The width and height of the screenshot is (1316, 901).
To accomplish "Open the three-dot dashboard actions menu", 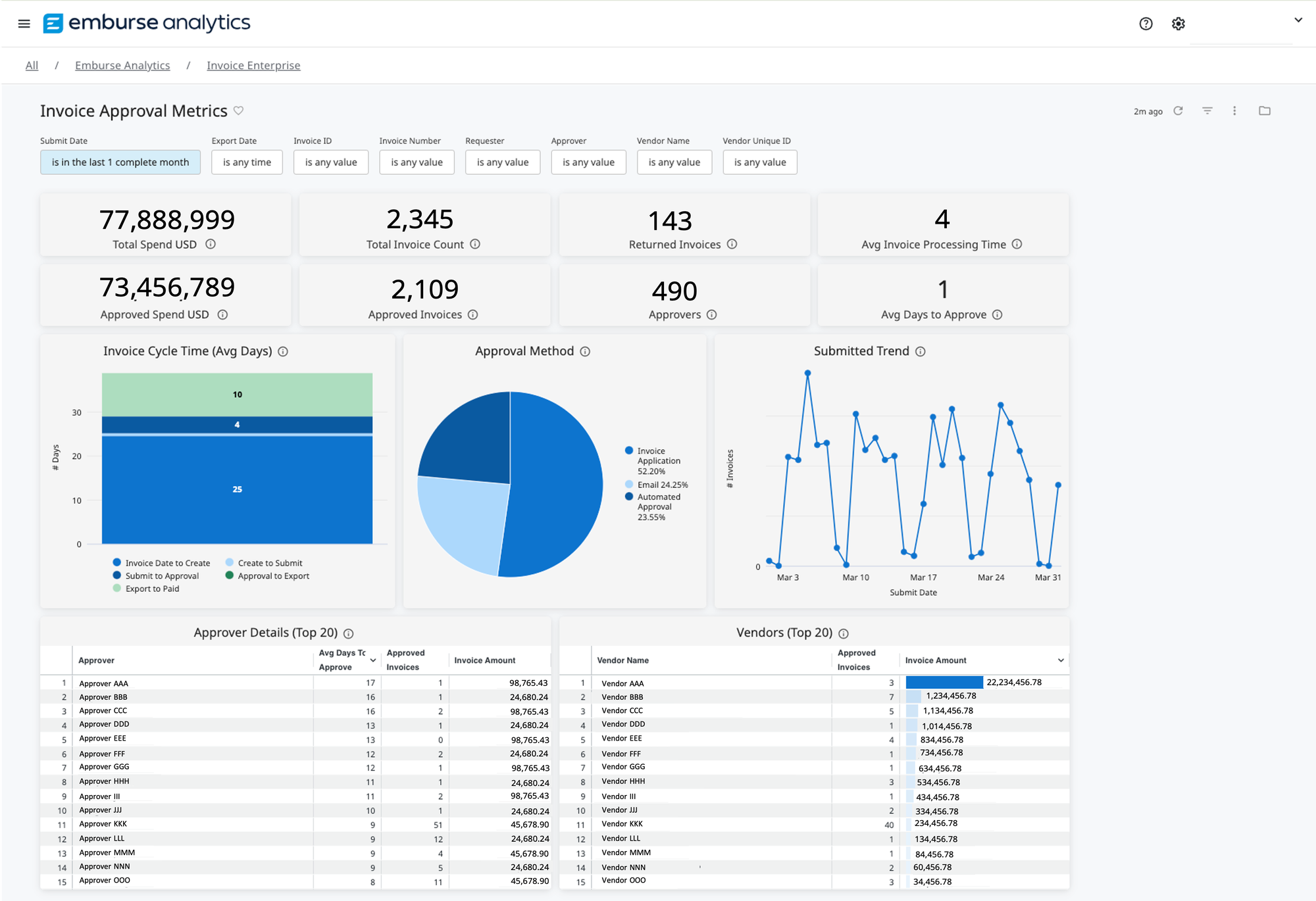I will click(x=1234, y=110).
